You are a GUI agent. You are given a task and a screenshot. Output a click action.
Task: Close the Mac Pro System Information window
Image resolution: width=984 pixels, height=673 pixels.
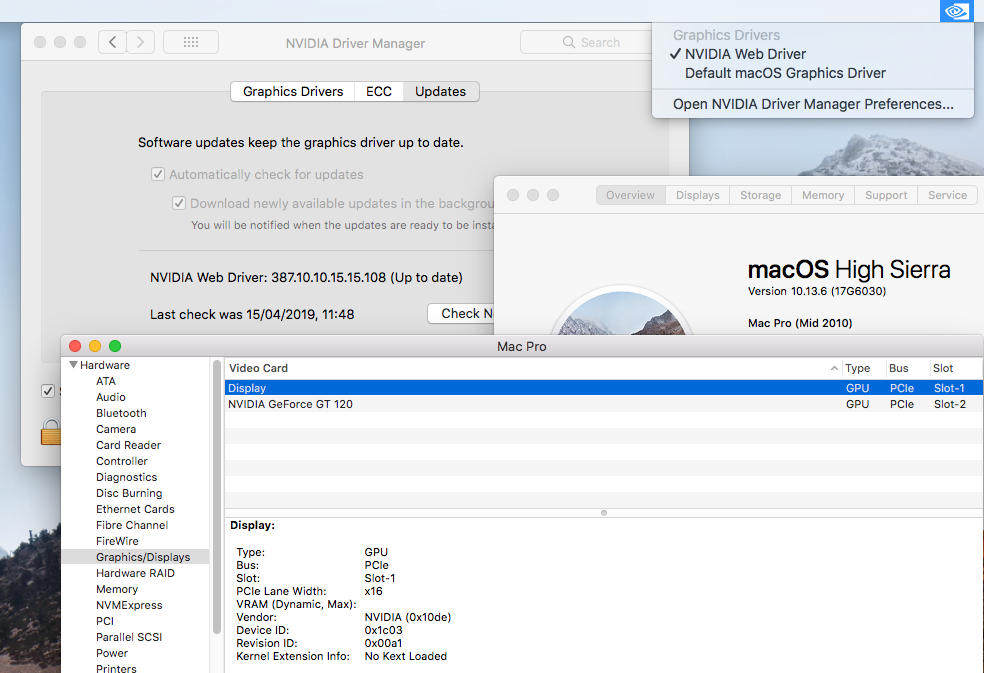pos(75,346)
